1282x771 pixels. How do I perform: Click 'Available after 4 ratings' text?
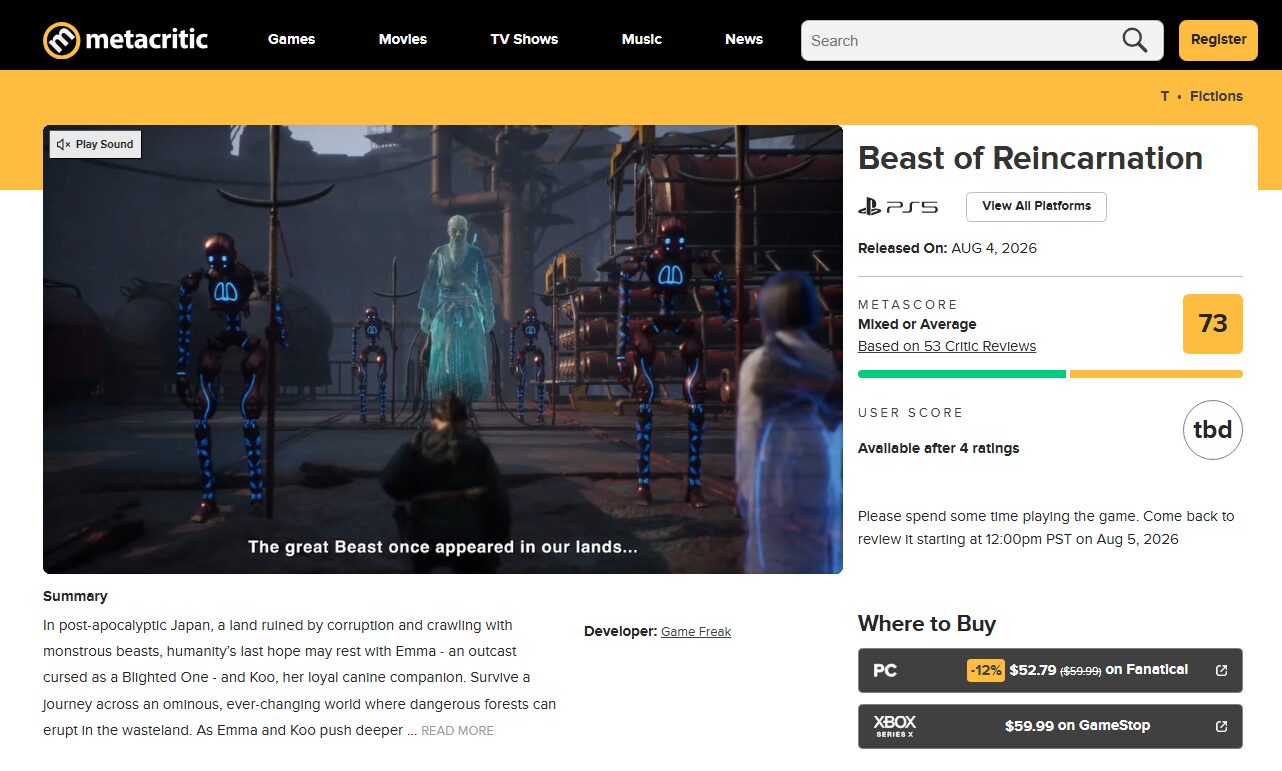coord(938,448)
